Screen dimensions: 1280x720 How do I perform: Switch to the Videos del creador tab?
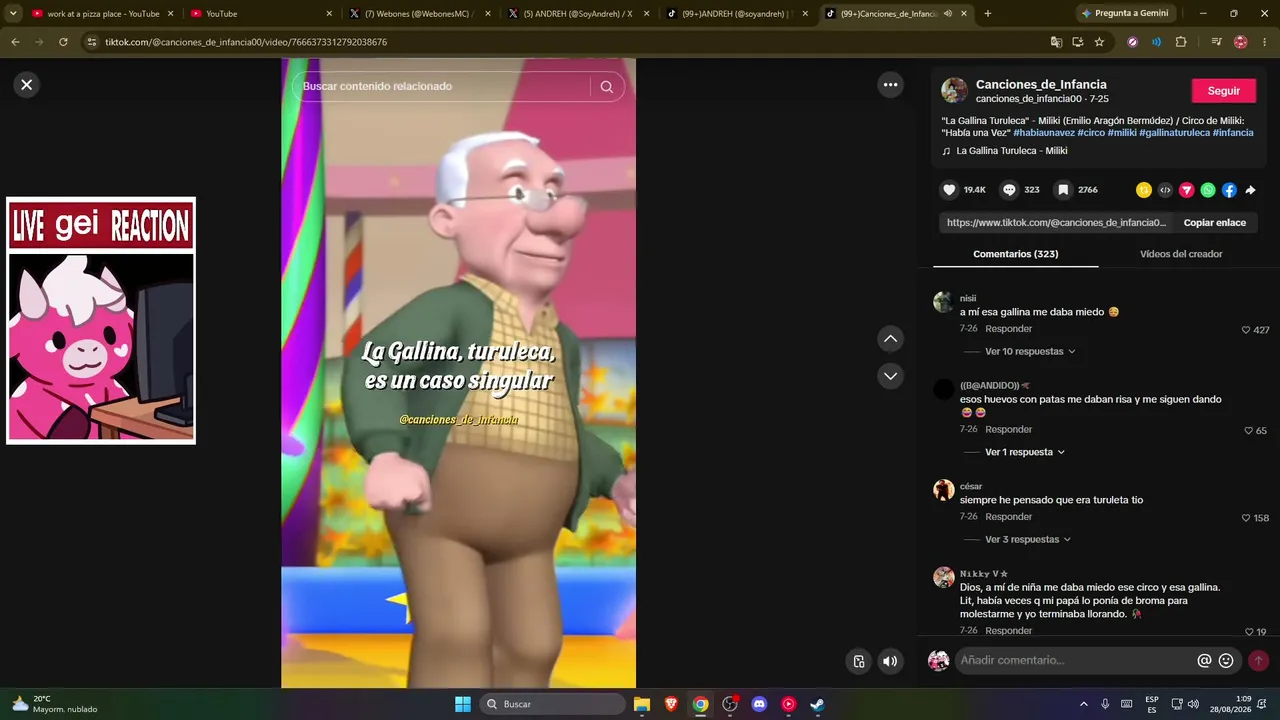(1181, 254)
